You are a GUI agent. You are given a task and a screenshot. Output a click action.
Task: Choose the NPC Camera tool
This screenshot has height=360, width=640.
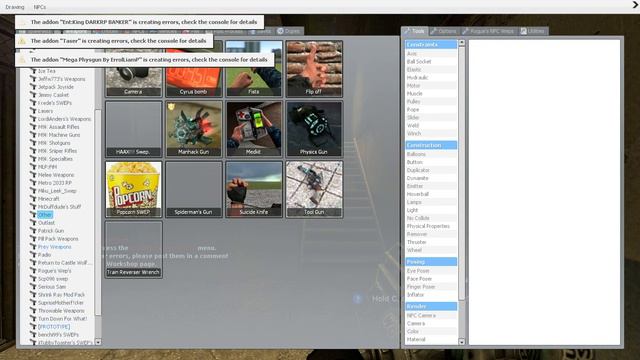click(421, 315)
